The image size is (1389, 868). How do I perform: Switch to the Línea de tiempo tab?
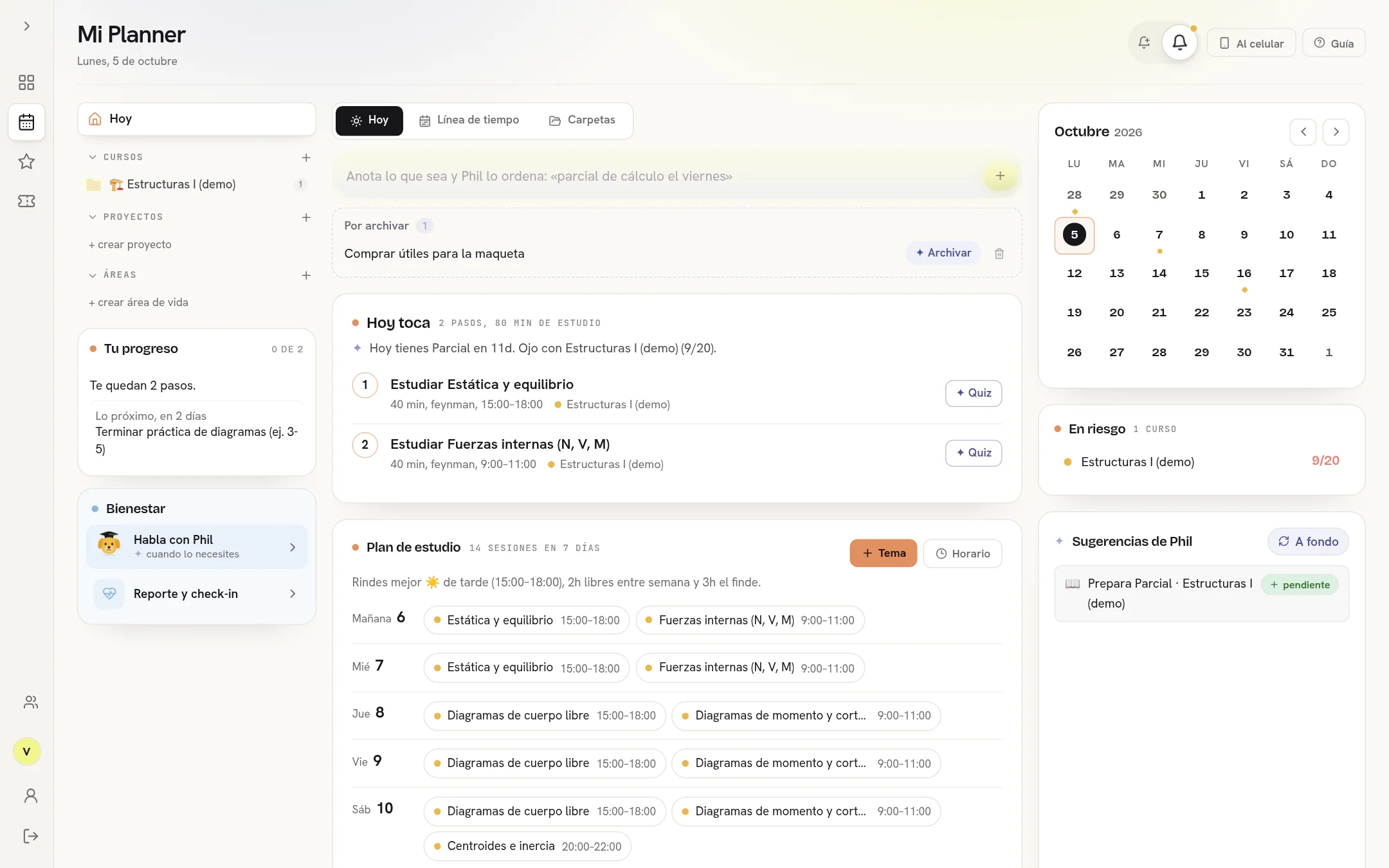(469, 120)
